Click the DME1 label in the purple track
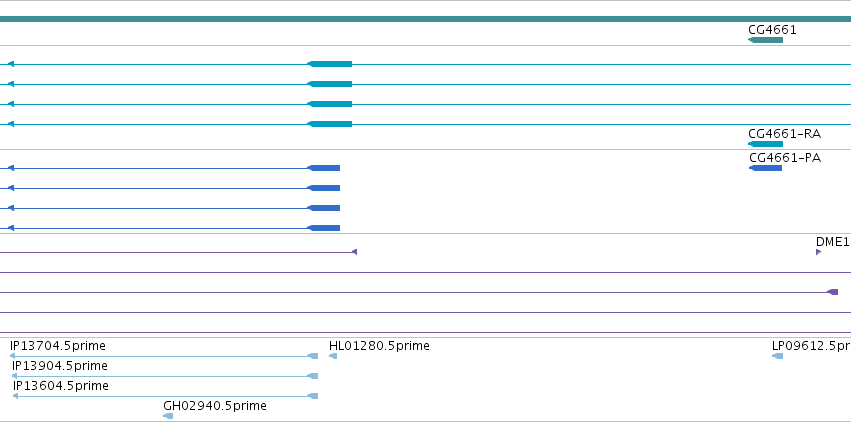851x422 pixels. pyautogui.click(x=833, y=242)
